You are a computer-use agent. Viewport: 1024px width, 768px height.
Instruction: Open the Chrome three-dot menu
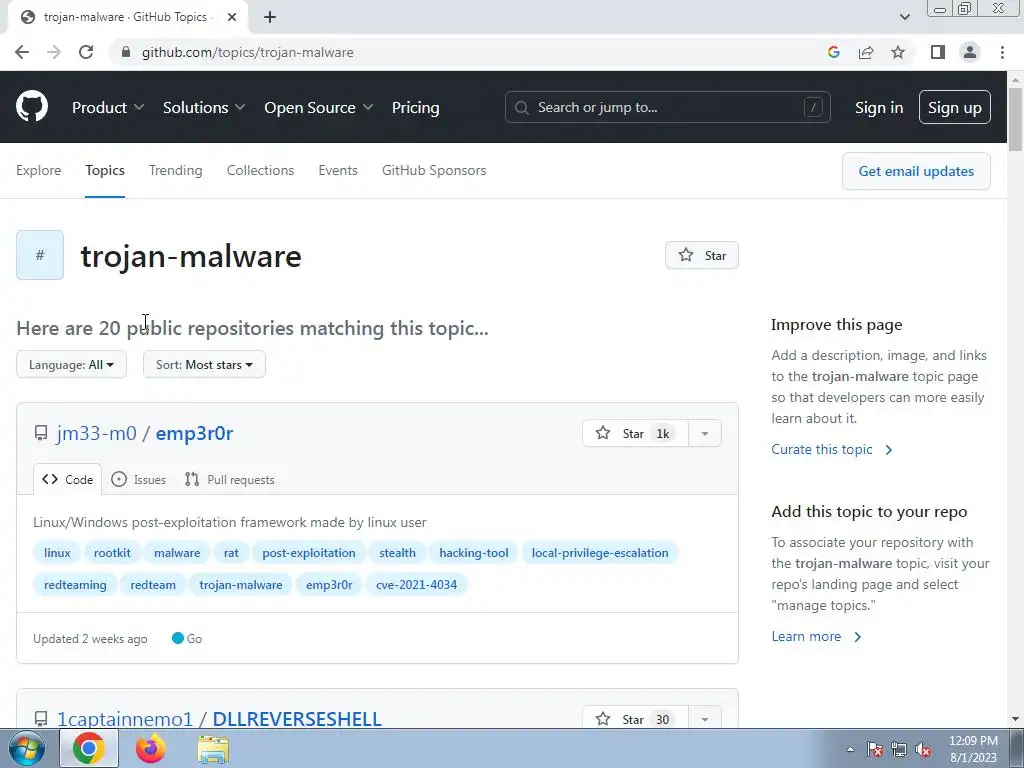coord(1002,52)
